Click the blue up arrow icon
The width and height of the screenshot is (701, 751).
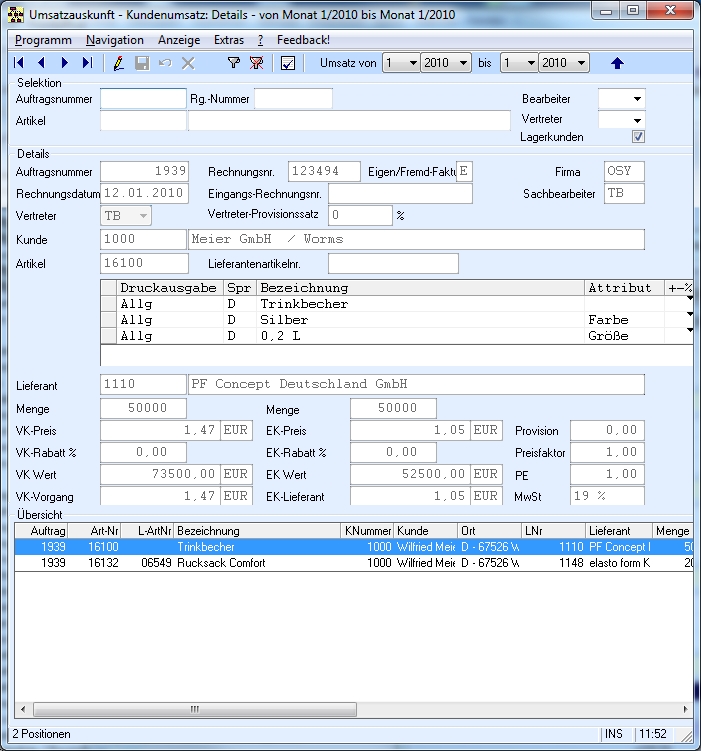pos(617,63)
